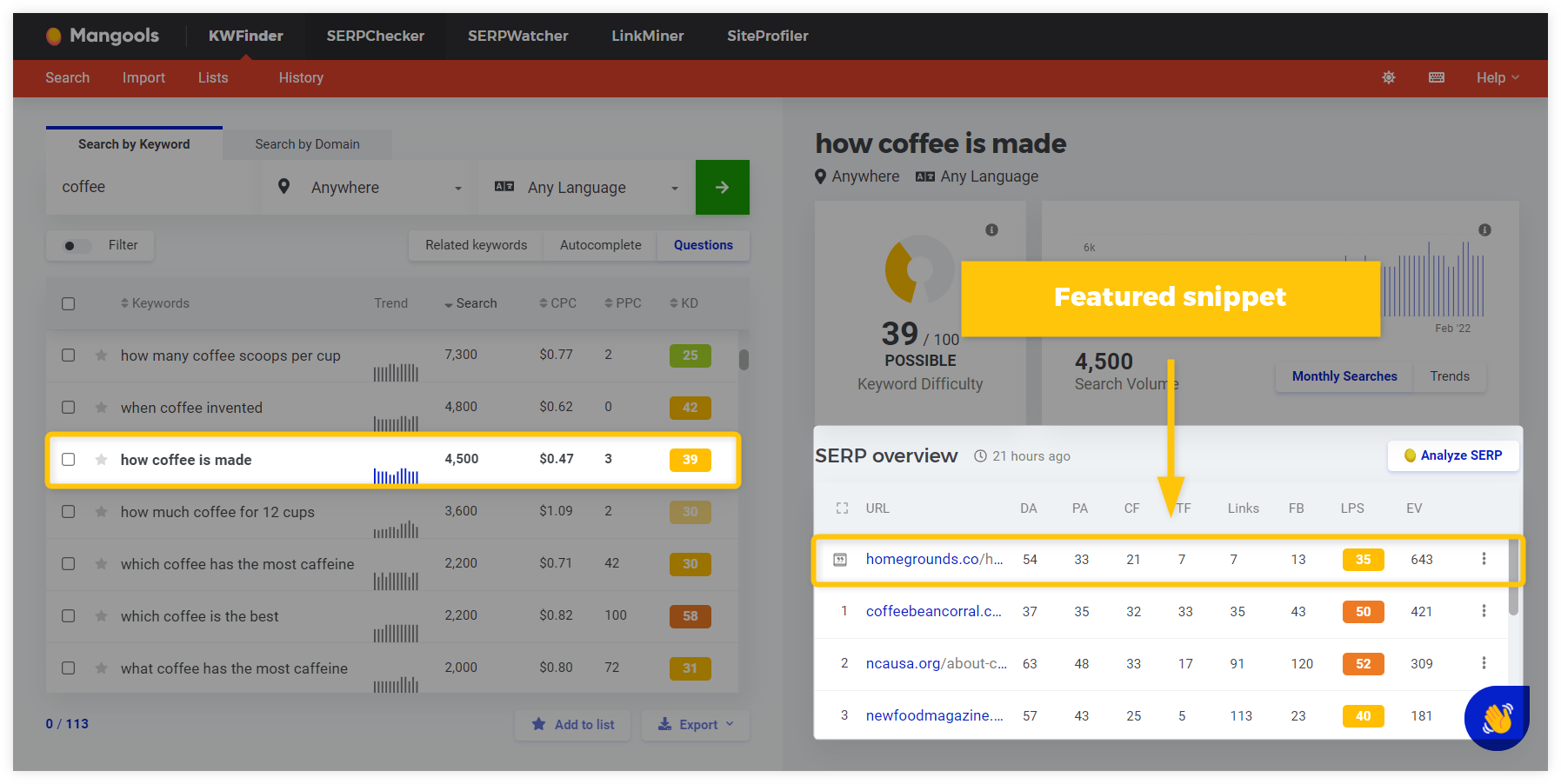
Task: Open more options for ncausa.org row
Action: pos(1484,663)
